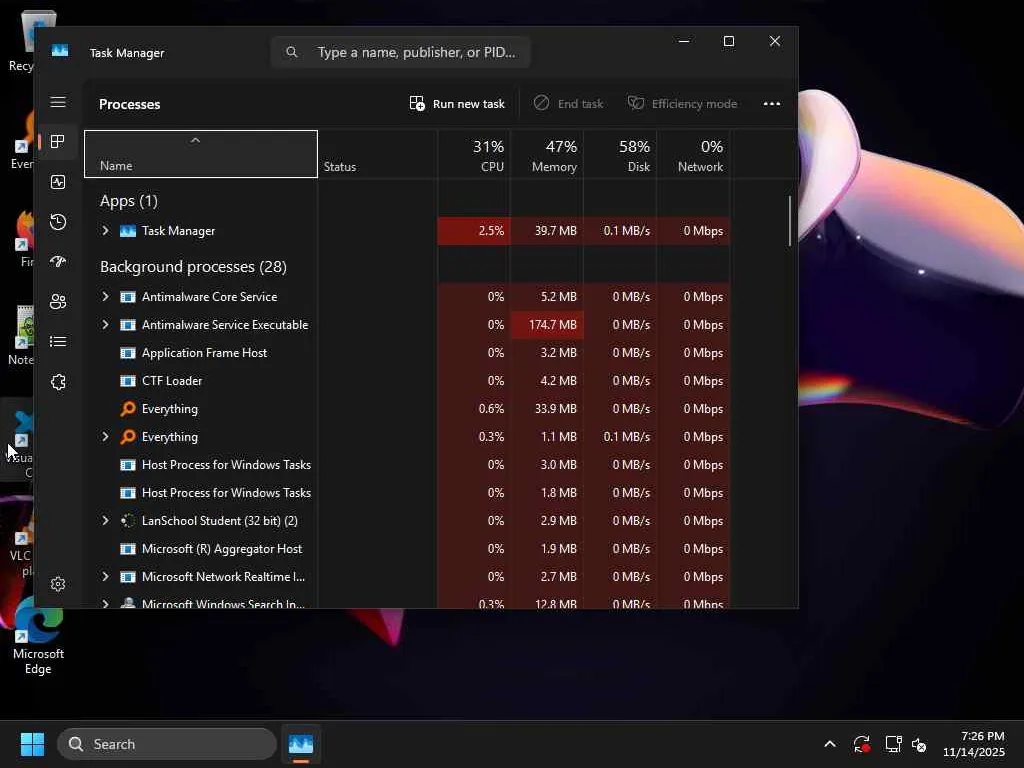Open the Startup apps page icon
The height and width of the screenshot is (768, 1024).
pos(58,262)
